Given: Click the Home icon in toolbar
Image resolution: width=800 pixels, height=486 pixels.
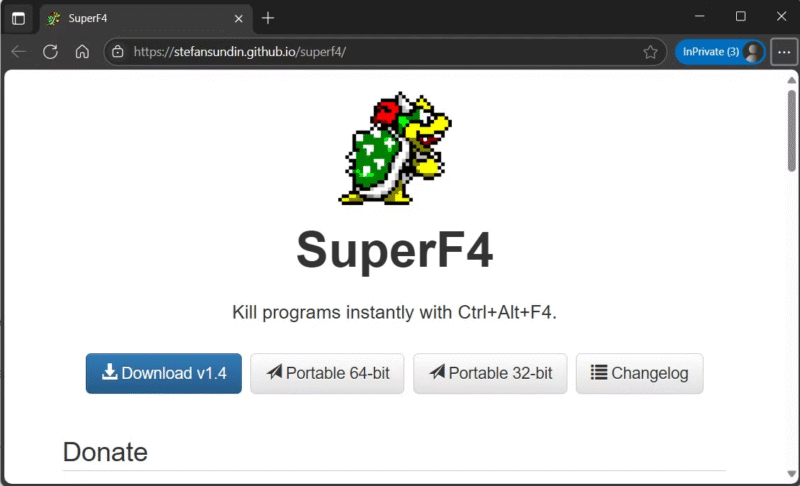Looking at the screenshot, I should (82, 52).
